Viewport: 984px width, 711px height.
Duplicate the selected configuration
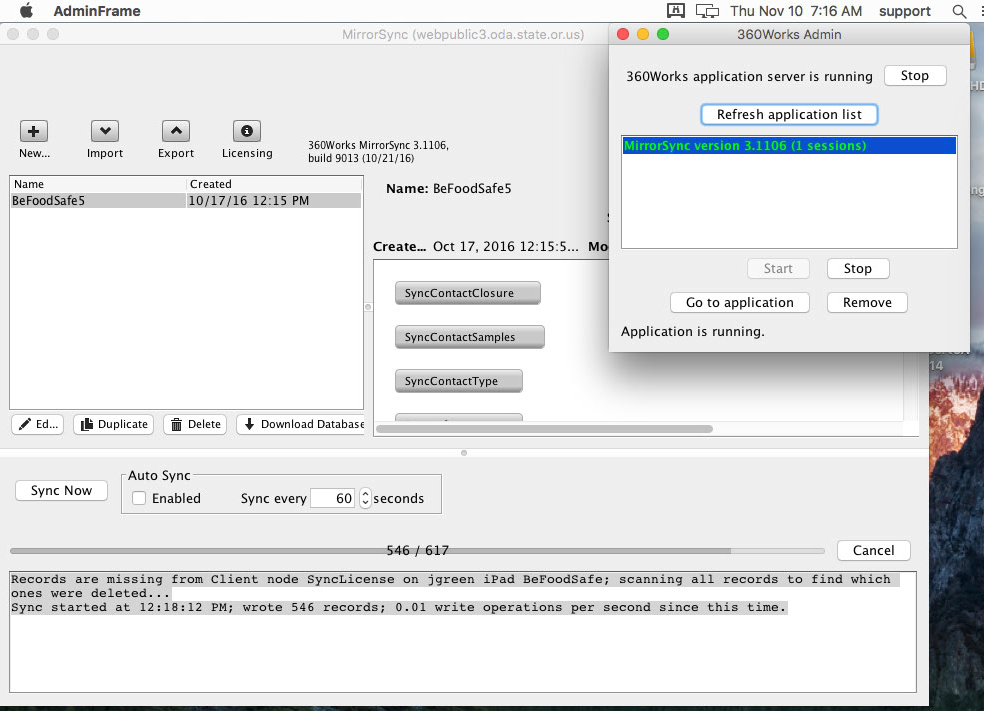(113, 424)
